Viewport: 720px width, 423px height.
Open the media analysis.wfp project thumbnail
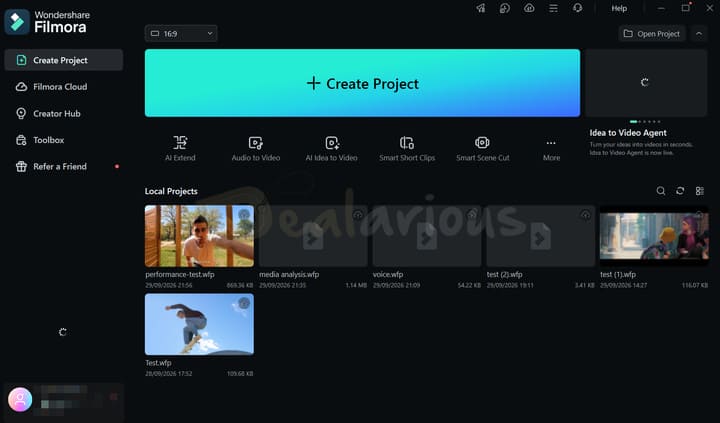[313, 236]
